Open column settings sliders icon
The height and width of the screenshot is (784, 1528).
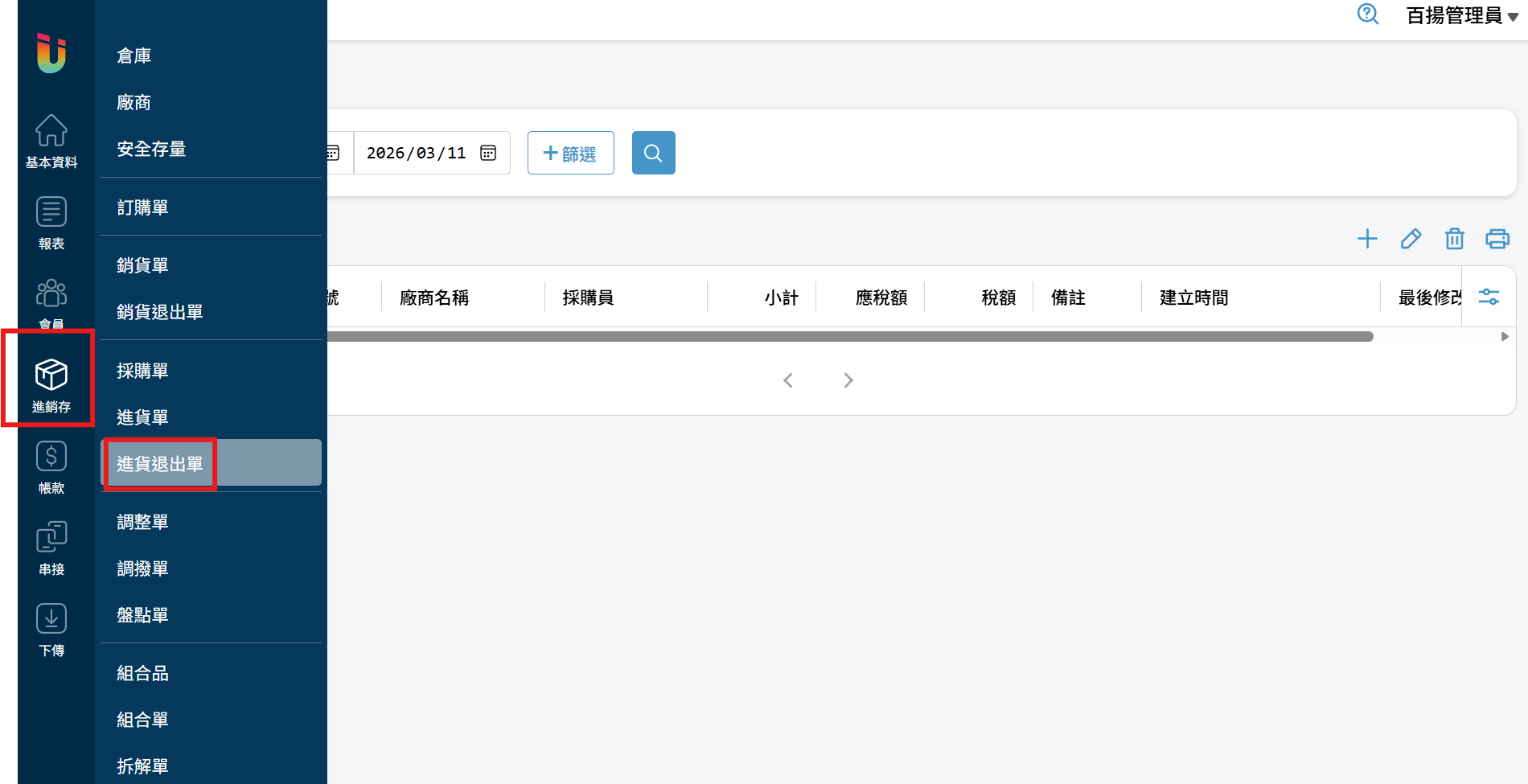point(1489,297)
